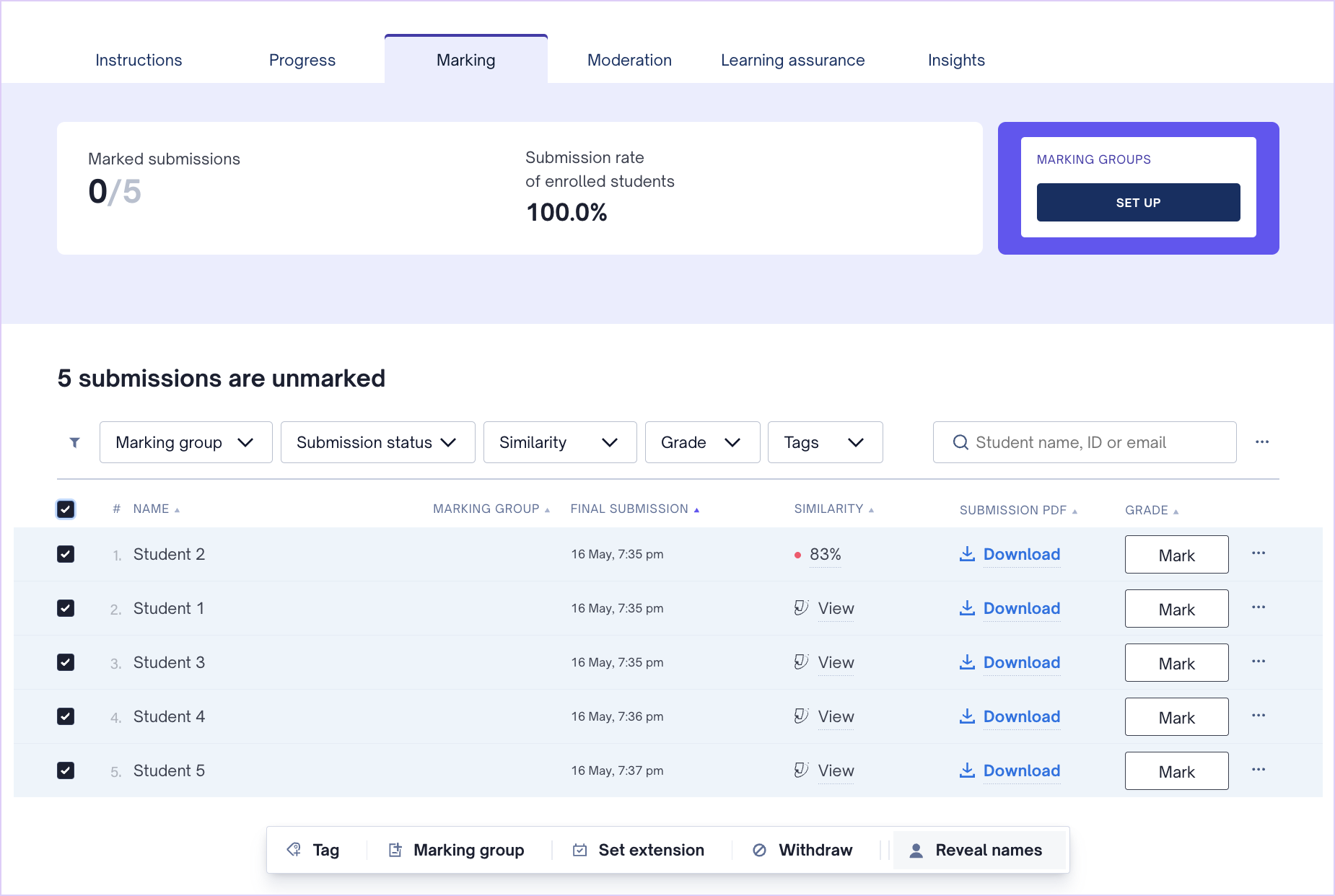Click download icon in Student 5 row
Screen dimensions: 1335x896
(x=967, y=770)
